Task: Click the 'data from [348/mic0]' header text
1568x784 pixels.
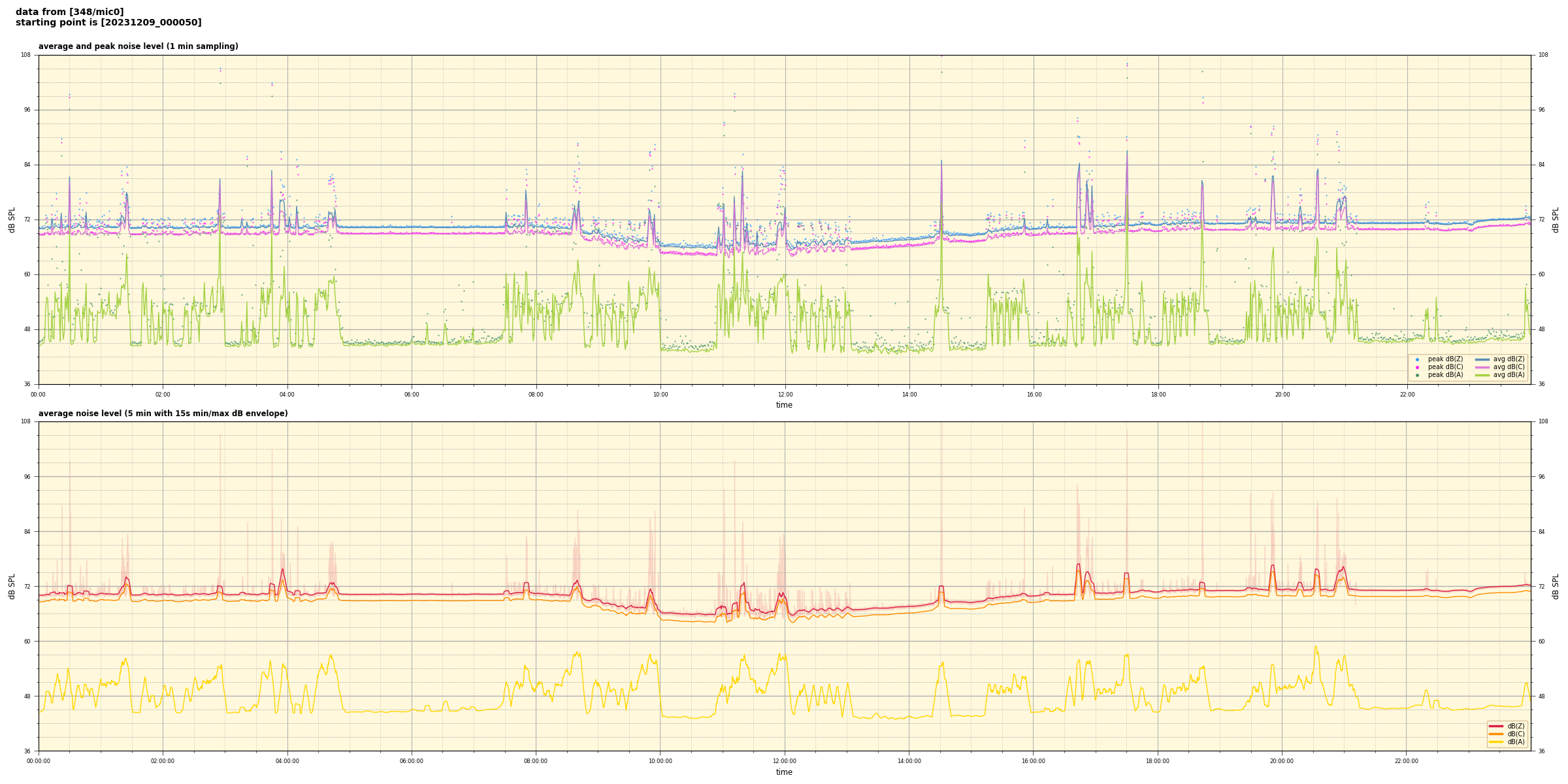Action: (69, 12)
